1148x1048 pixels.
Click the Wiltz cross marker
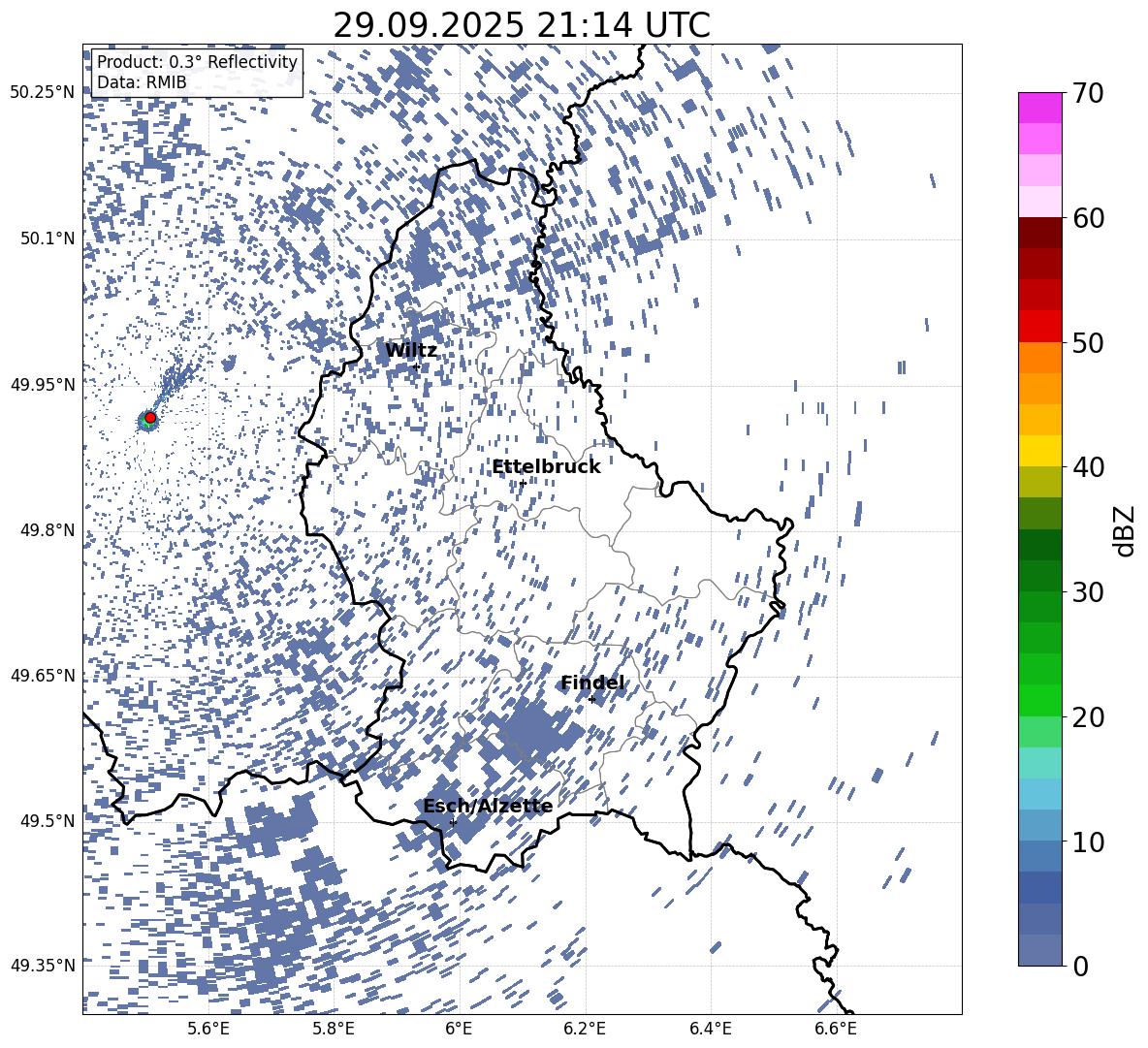pyautogui.click(x=416, y=366)
